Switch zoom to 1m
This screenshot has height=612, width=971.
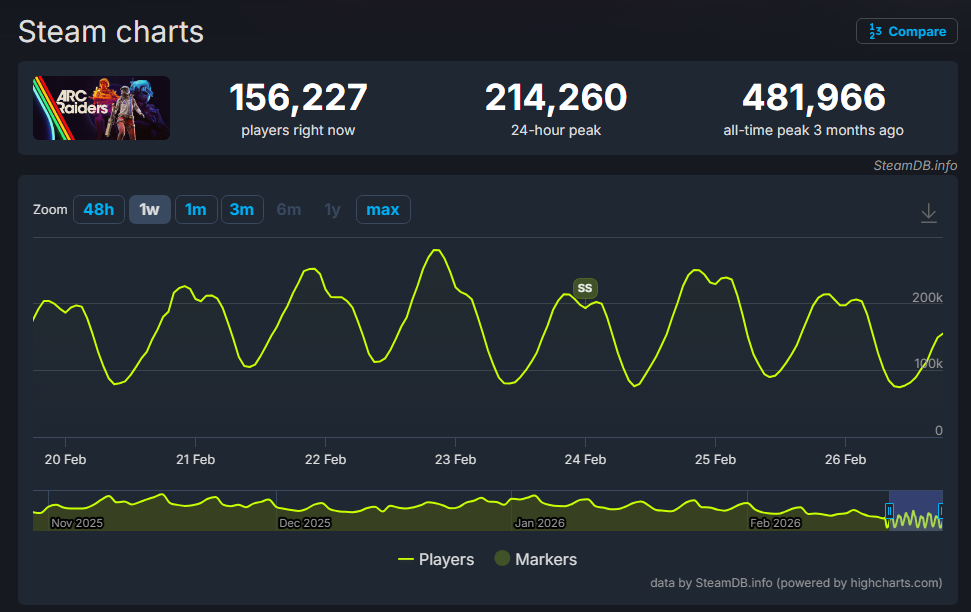(196, 209)
